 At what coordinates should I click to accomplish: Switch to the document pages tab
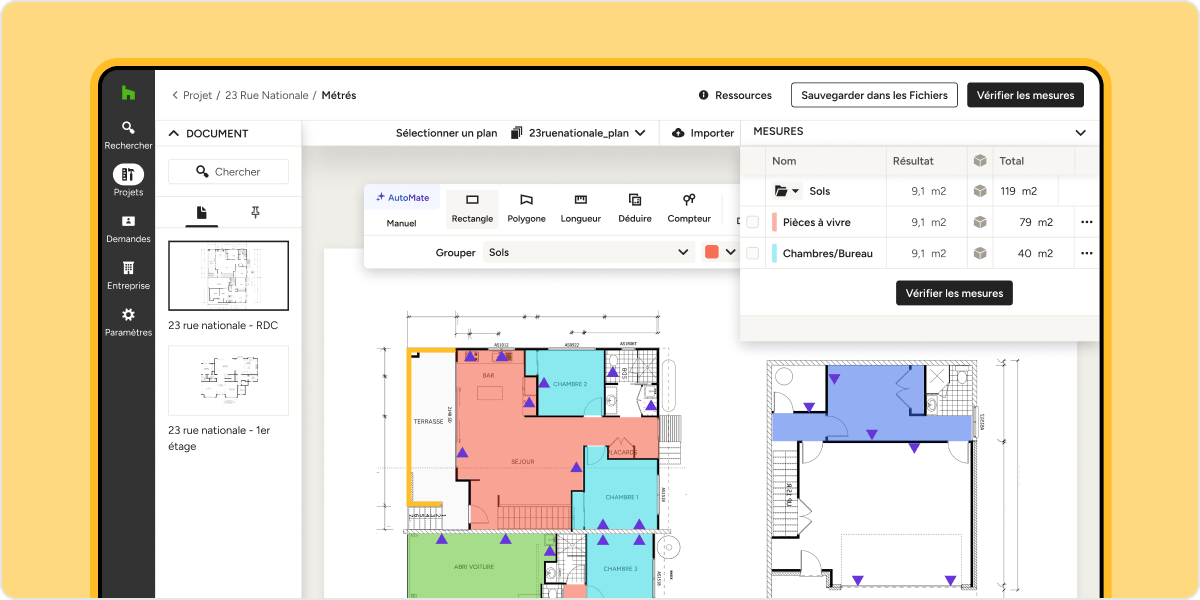(x=201, y=212)
